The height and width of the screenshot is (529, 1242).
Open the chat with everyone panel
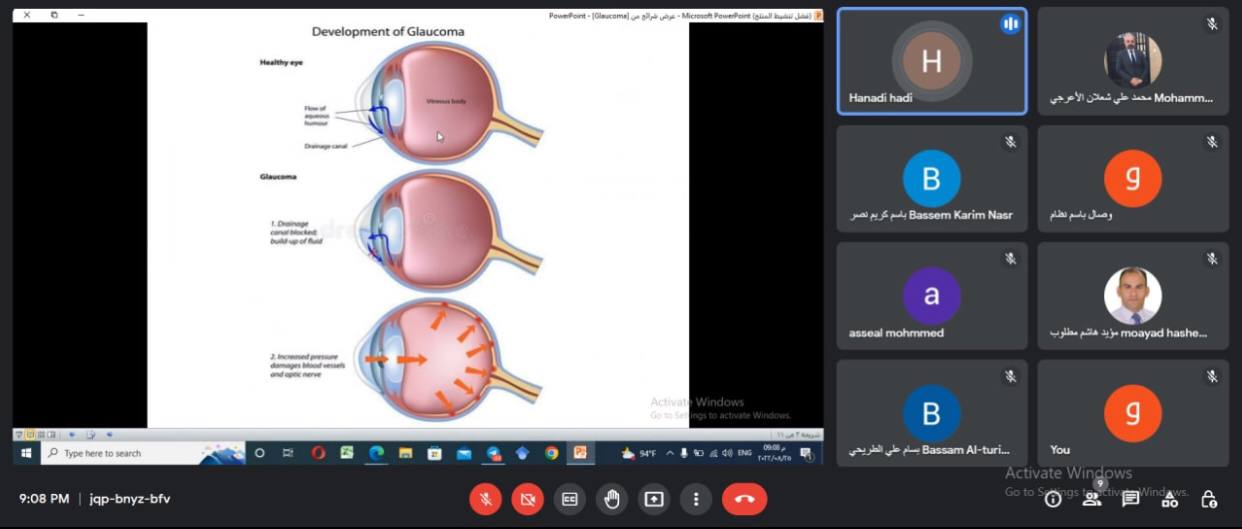pyautogui.click(x=1130, y=499)
